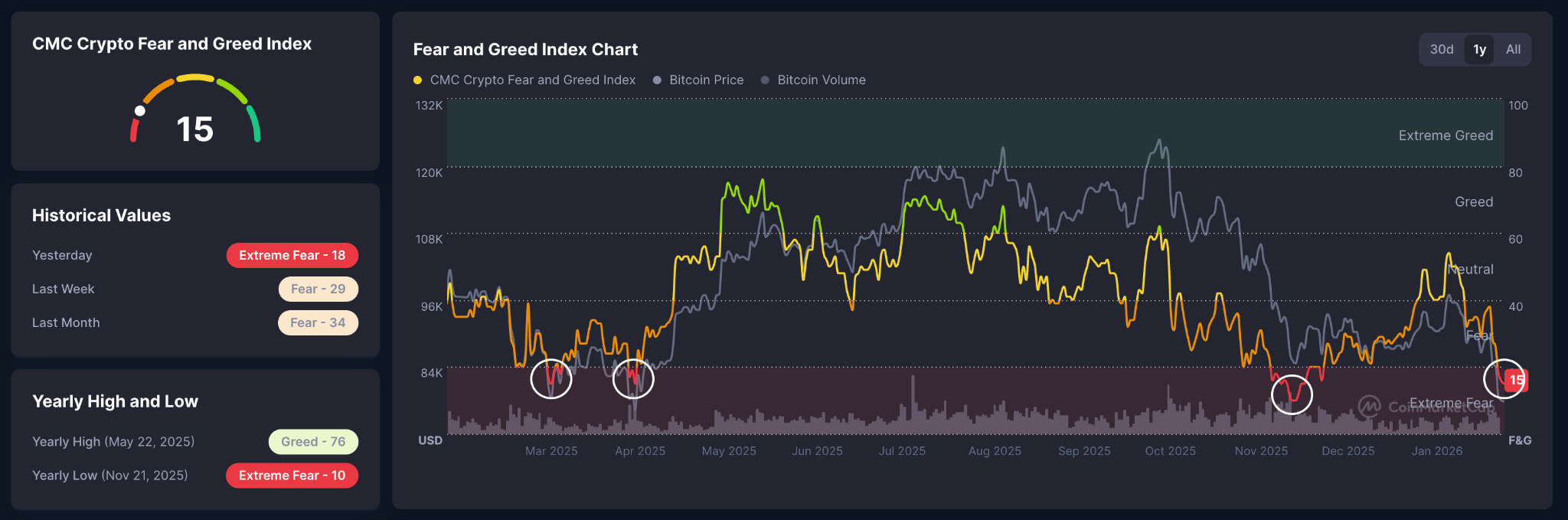
Task: Click the 108K price axis label
Action: (x=429, y=240)
